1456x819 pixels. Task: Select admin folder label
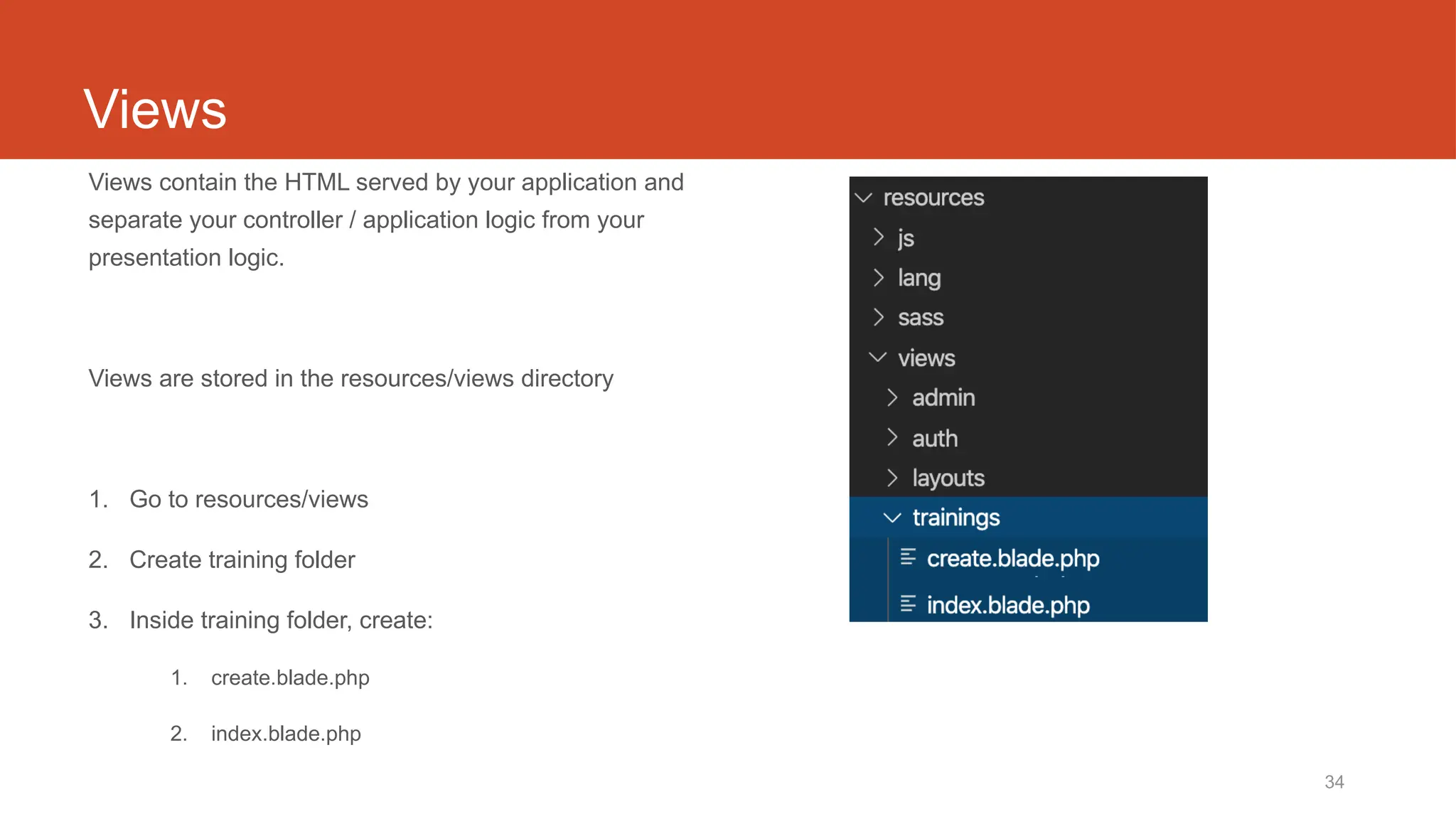pos(943,398)
